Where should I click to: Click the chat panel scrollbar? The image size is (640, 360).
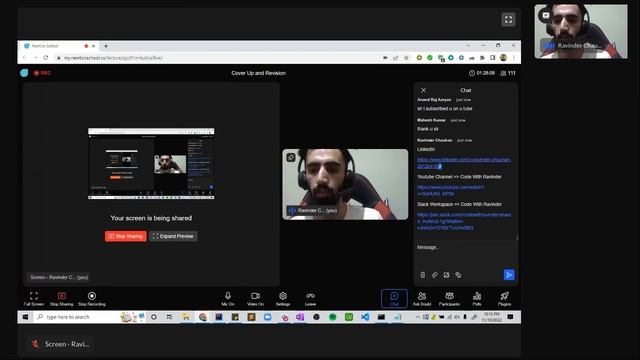pyautogui.click(x=517, y=237)
